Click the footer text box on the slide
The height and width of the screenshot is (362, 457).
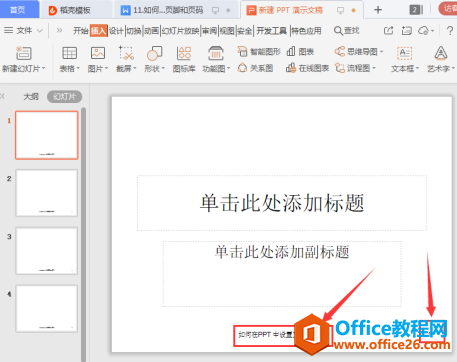[283, 336]
